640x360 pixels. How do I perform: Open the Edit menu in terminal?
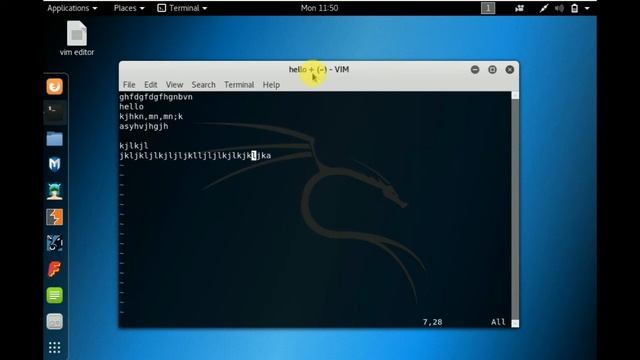tap(151, 84)
